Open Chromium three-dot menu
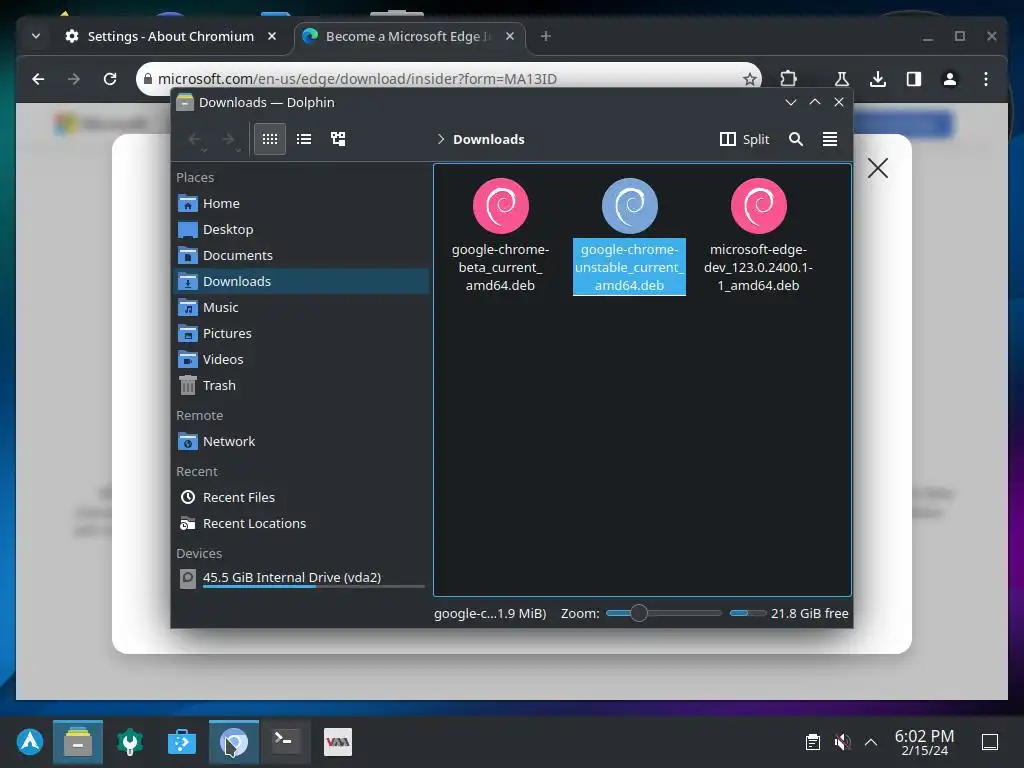The height and width of the screenshot is (768, 1024). point(985,79)
